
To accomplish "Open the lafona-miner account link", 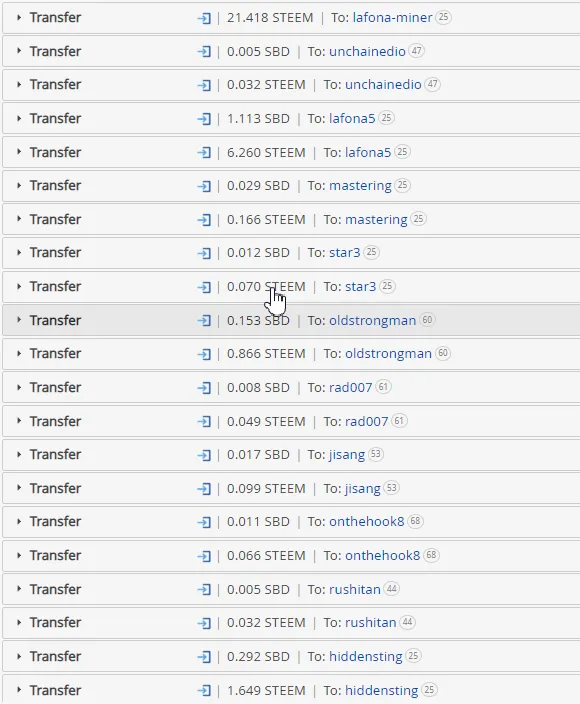I will [392, 18].
